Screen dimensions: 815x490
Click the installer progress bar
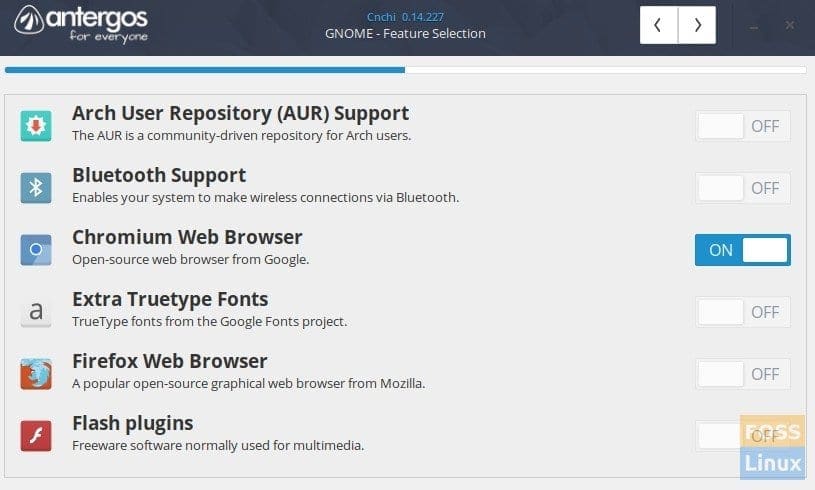click(405, 70)
